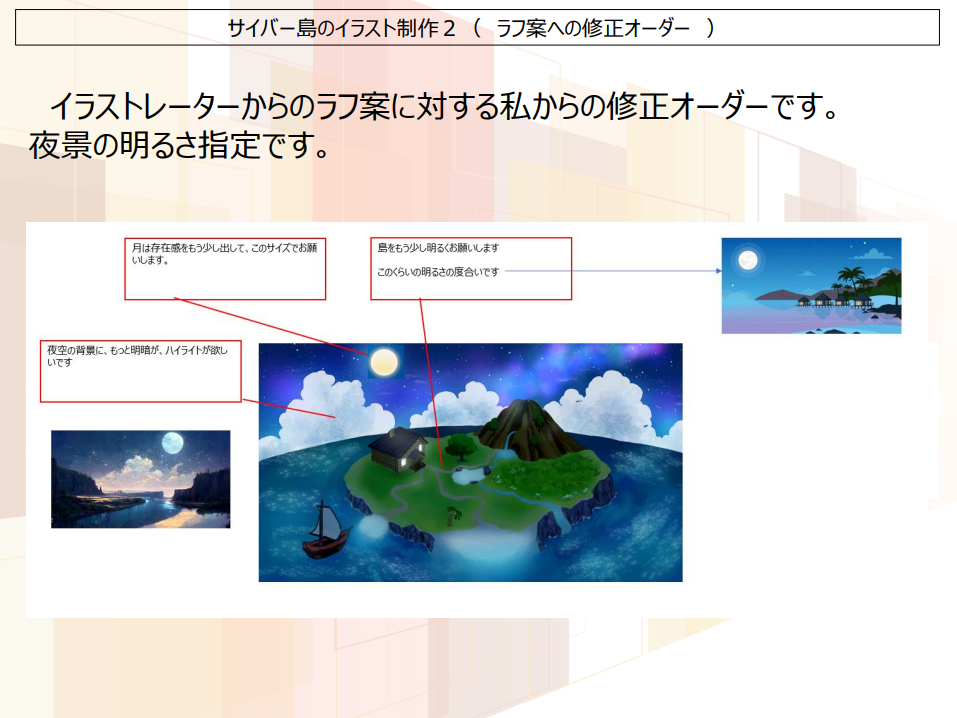
Task: Click the volcano on the island
Action: (x=522, y=423)
